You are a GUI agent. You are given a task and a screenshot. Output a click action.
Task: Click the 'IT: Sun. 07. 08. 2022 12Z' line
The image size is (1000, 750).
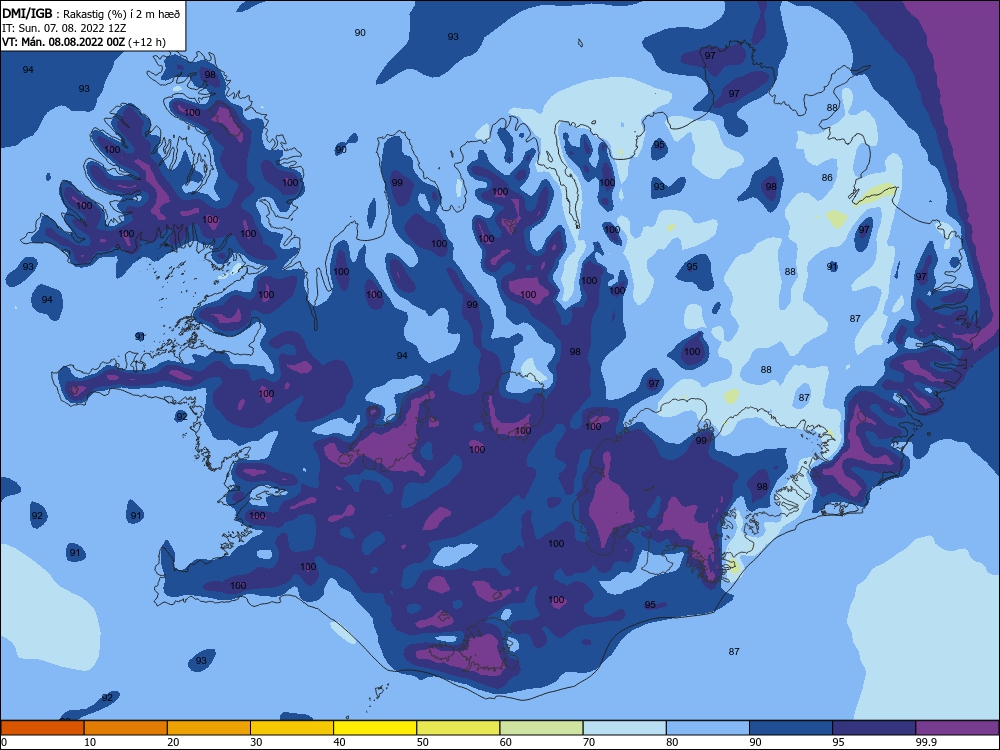point(64,28)
